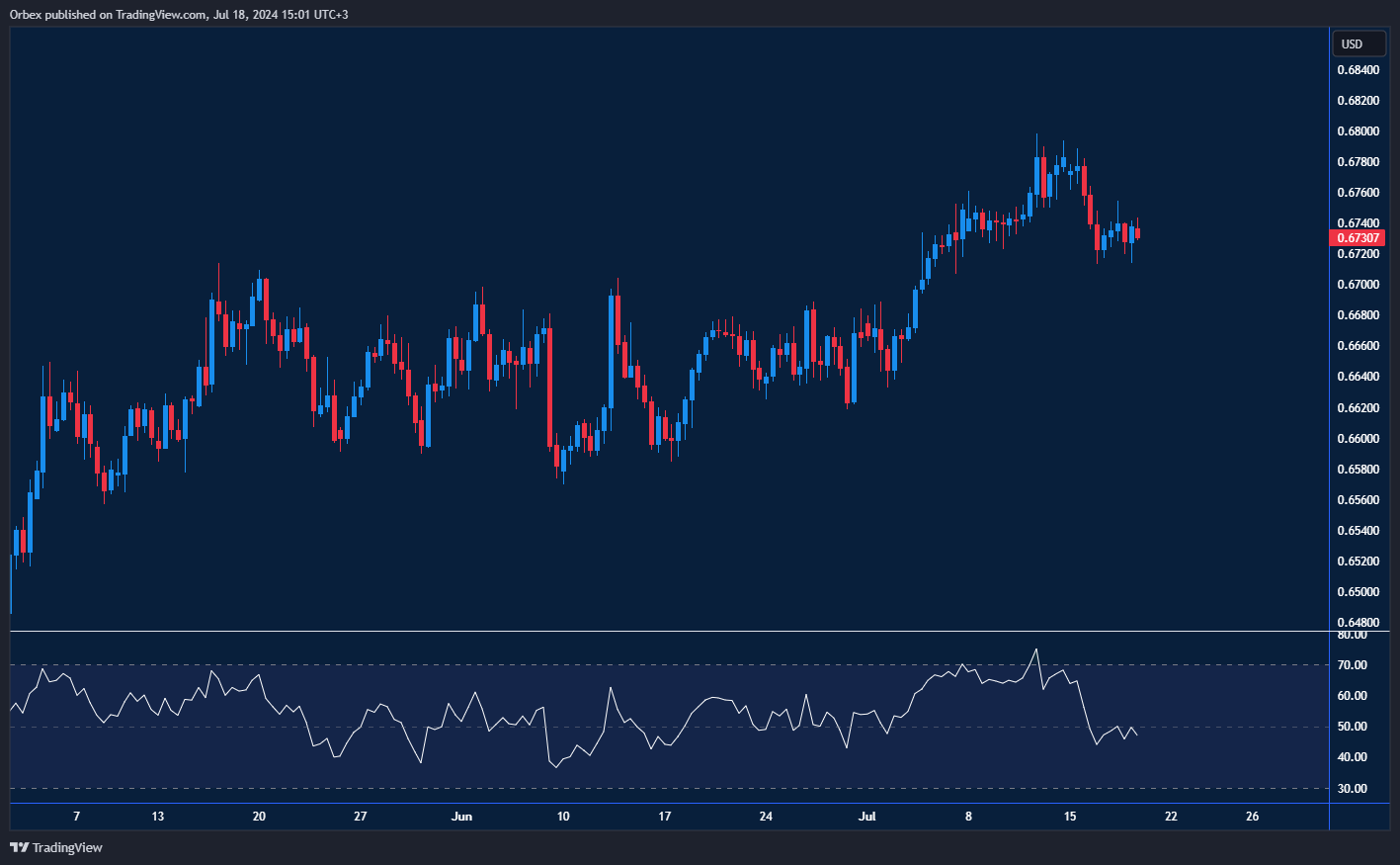Select the Jul label on the time axis
The image size is (1400, 865).
point(867,817)
